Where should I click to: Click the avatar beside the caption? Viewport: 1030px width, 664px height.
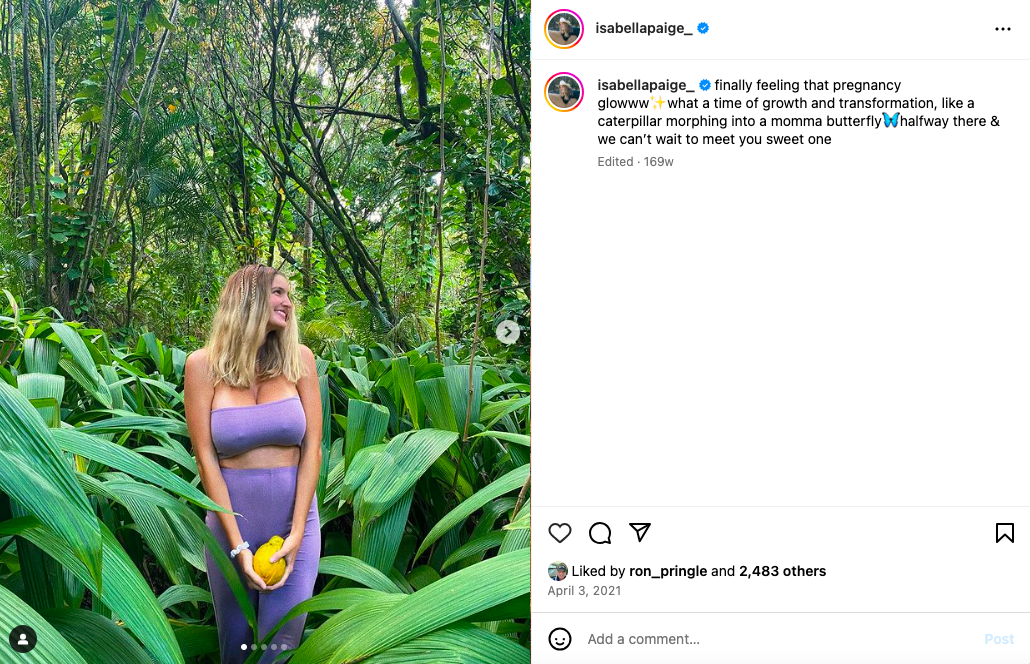(x=564, y=92)
